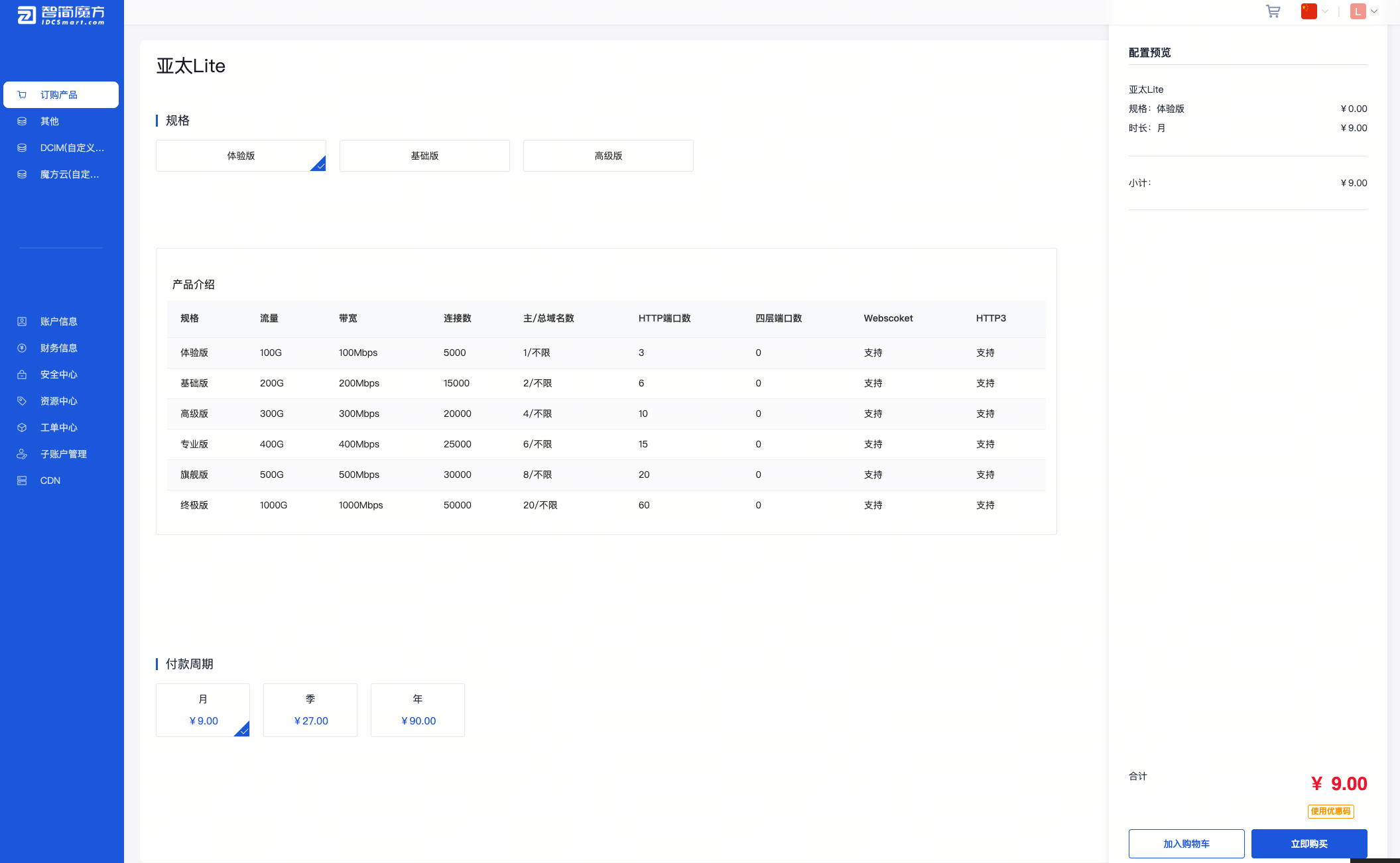The image size is (1400, 863).
Task: Click the 使用优惠码 coupon tag
Action: pos(1330,811)
